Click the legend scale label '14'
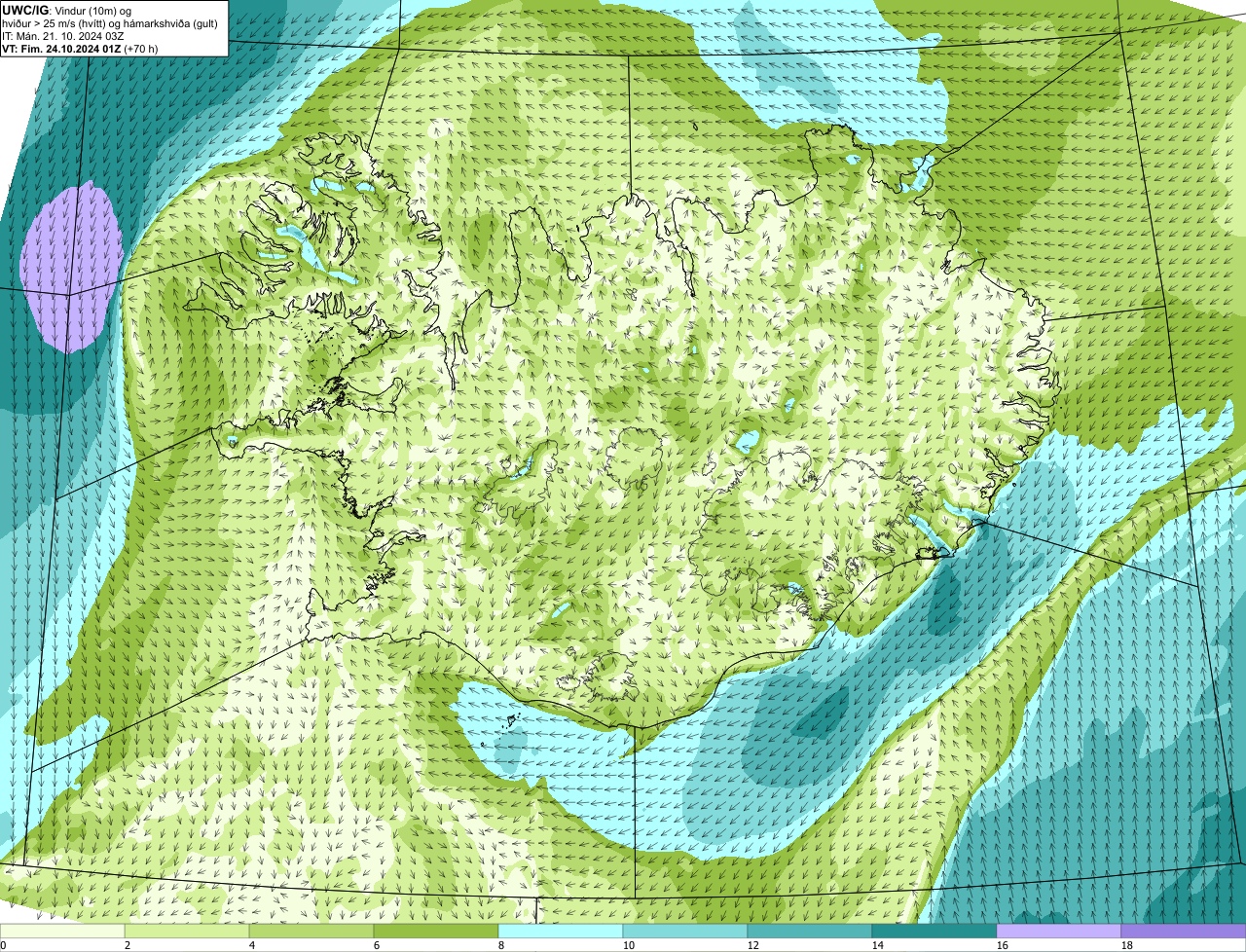This screenshot has height=952, width=1246. click(877, 945)
